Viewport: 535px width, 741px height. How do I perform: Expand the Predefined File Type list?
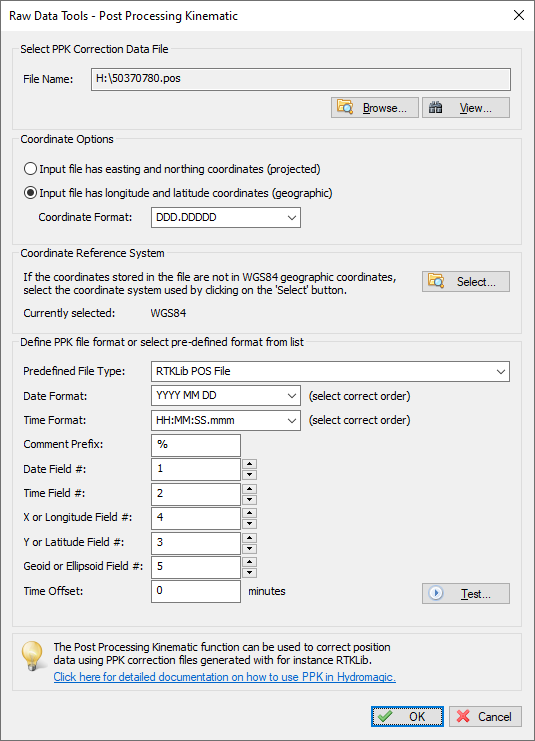tap(330, 371)
